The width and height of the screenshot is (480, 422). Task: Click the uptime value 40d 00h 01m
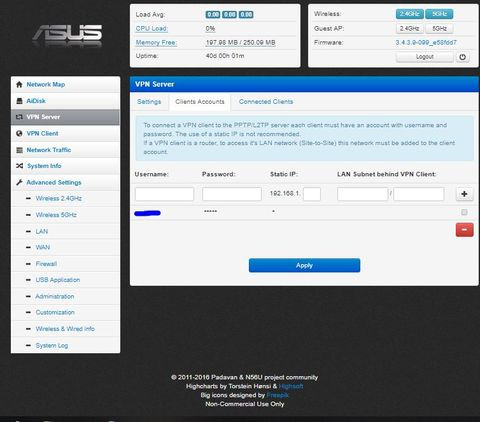click(x=225, y=56)
